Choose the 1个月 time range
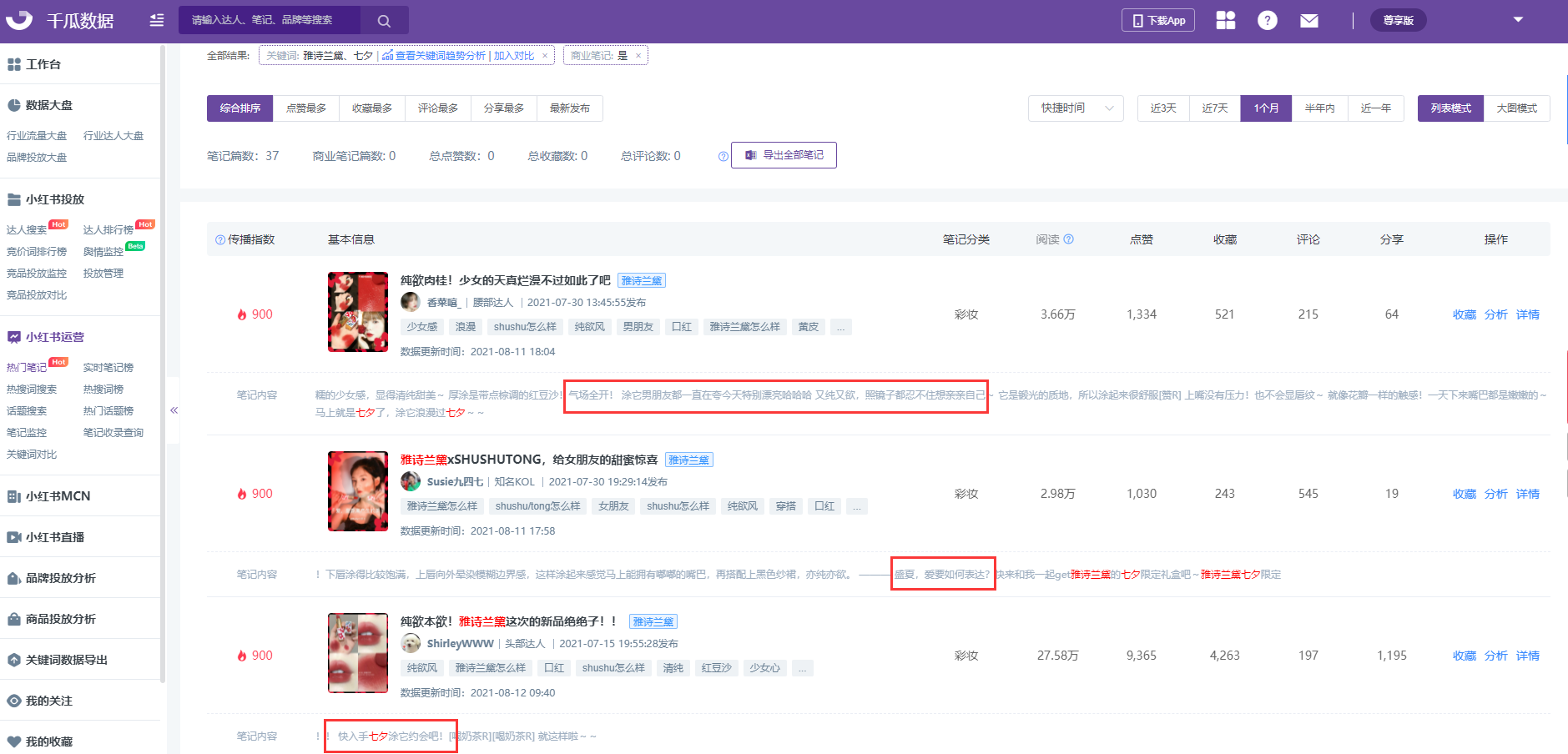 (x=1266, y=108)
